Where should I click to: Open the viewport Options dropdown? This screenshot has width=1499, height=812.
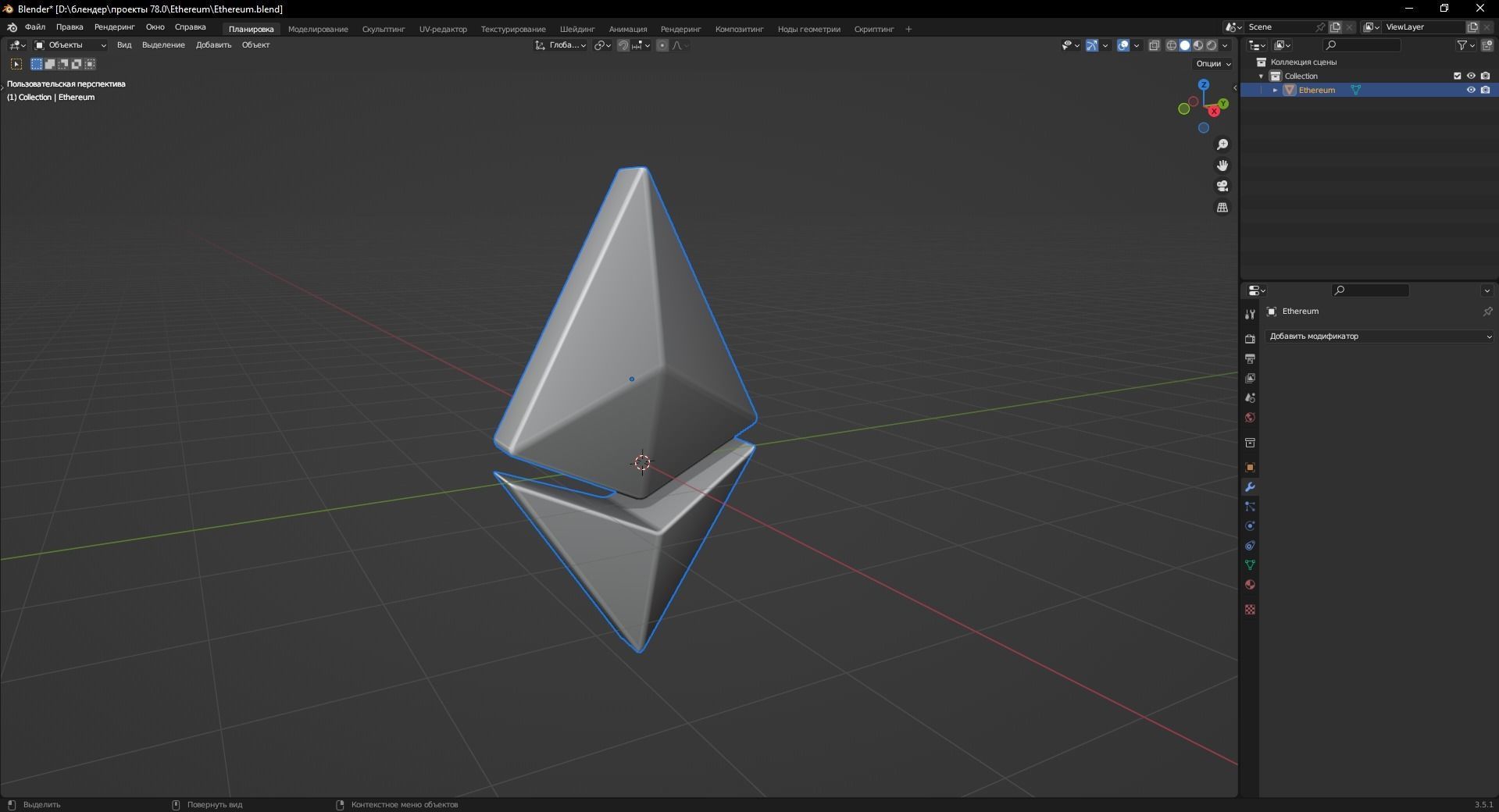tap(1213, 64)
